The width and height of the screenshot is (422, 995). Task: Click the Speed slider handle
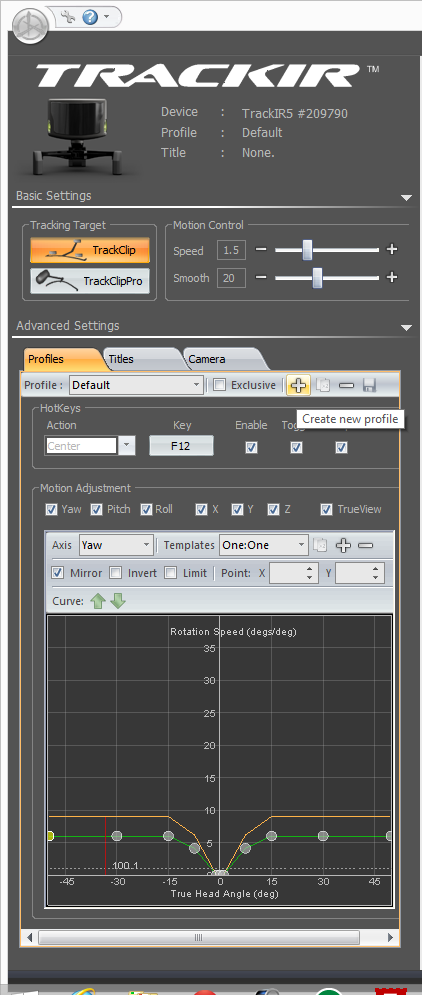pos(307,249)
